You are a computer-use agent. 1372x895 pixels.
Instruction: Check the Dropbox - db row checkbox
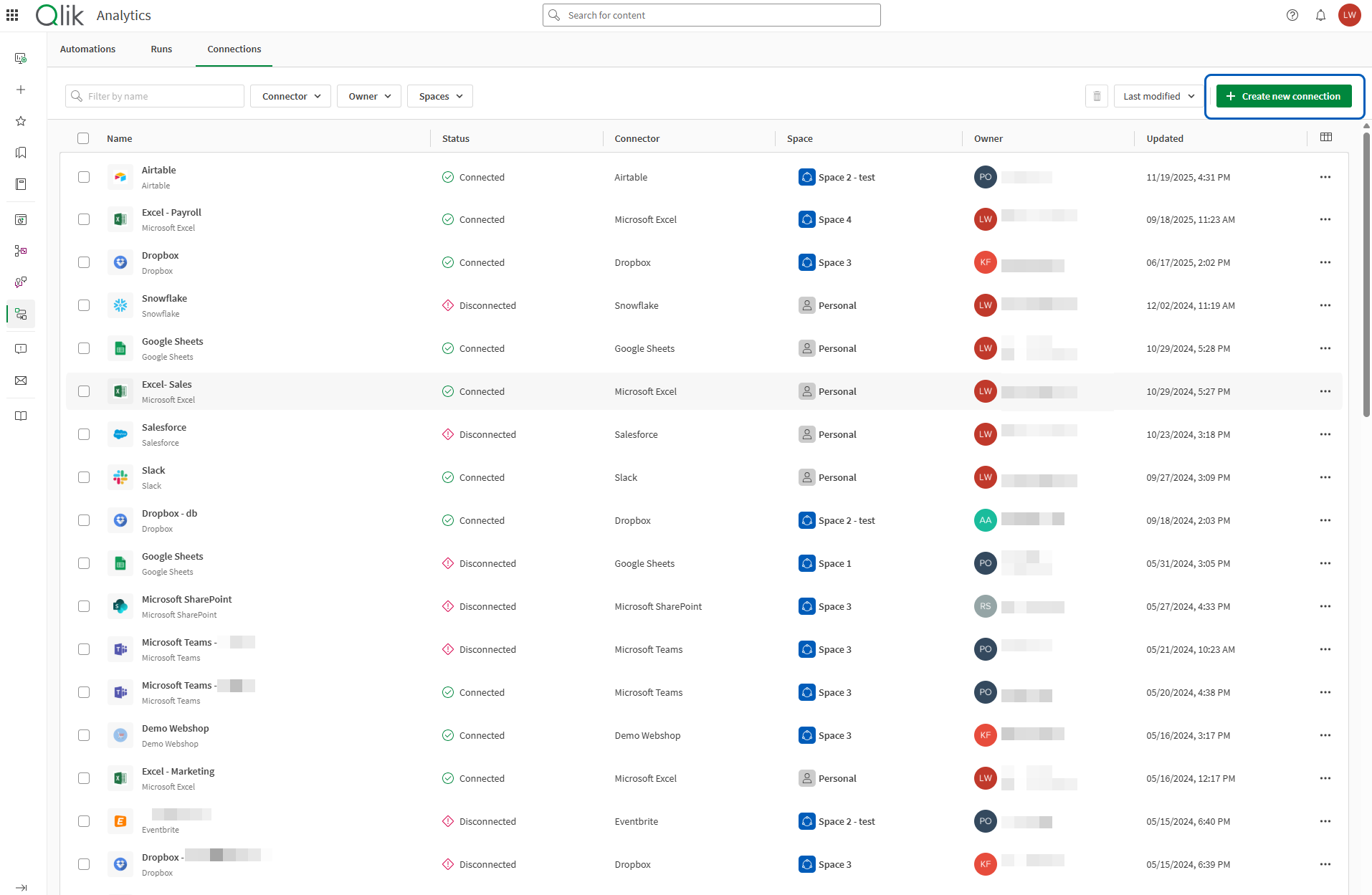pyautogui.click(x=84, y=520)
